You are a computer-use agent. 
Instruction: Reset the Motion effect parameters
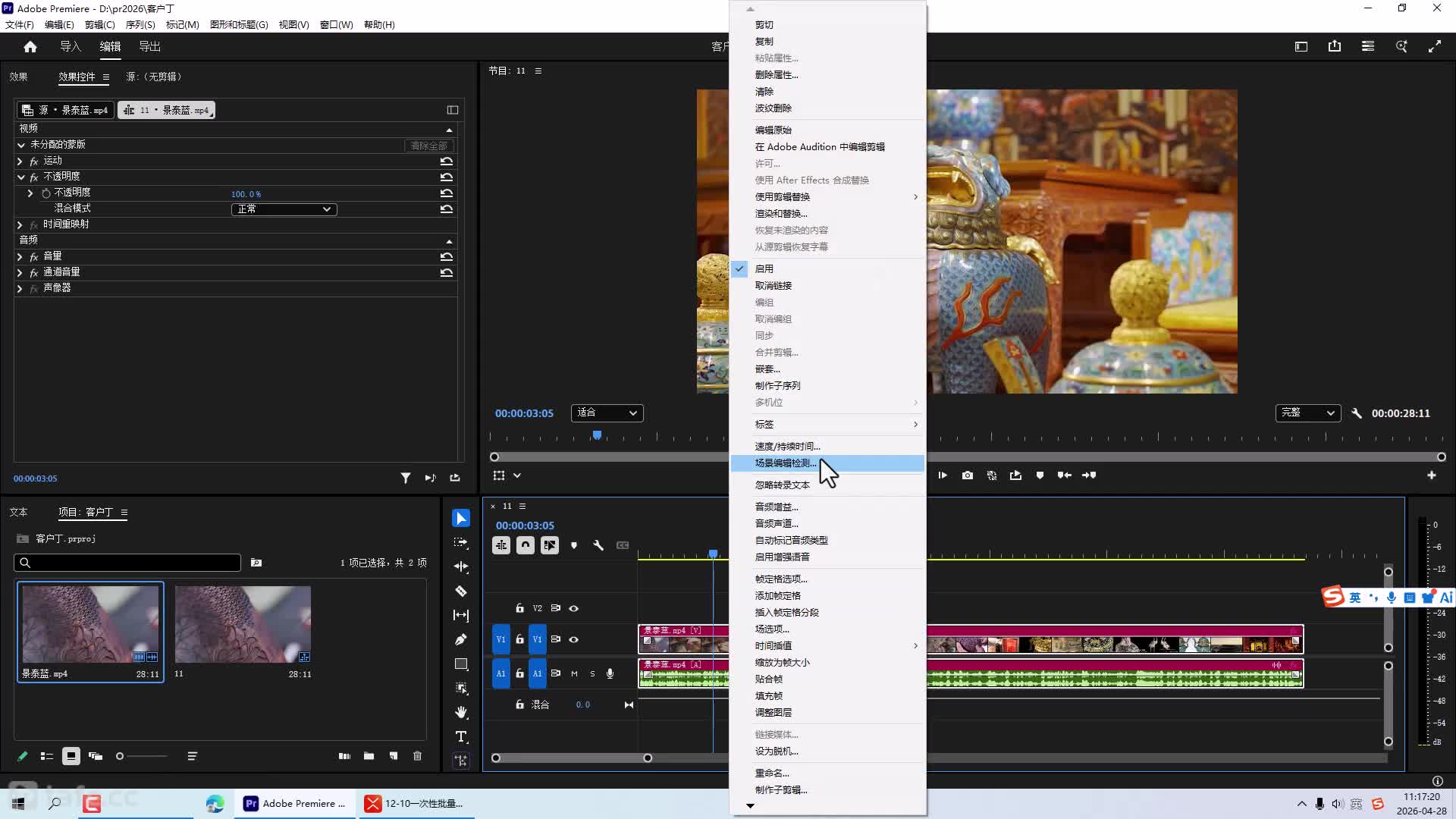447,161
